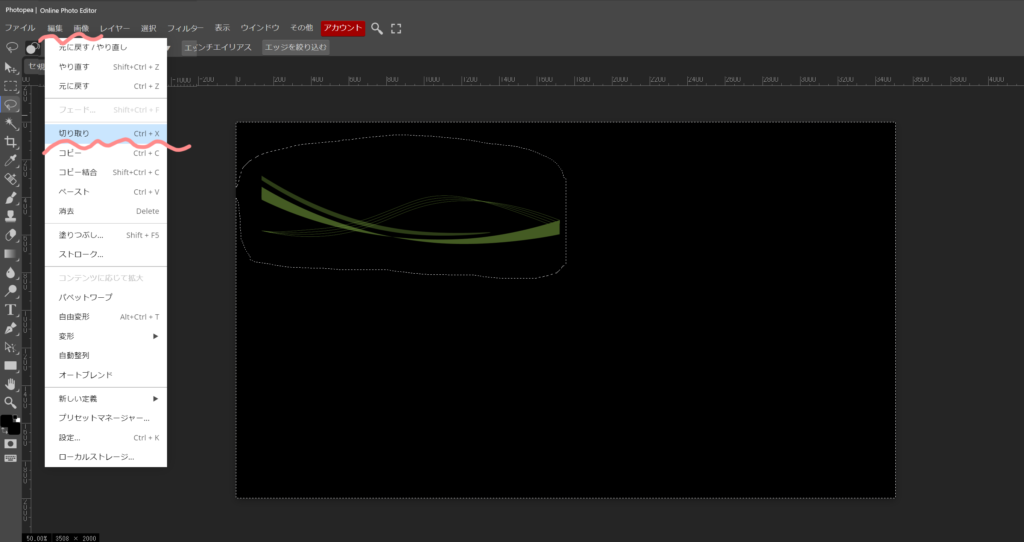Click the エッジを絞り込む button
1024x542 pixels.
(x=295, y=47)
